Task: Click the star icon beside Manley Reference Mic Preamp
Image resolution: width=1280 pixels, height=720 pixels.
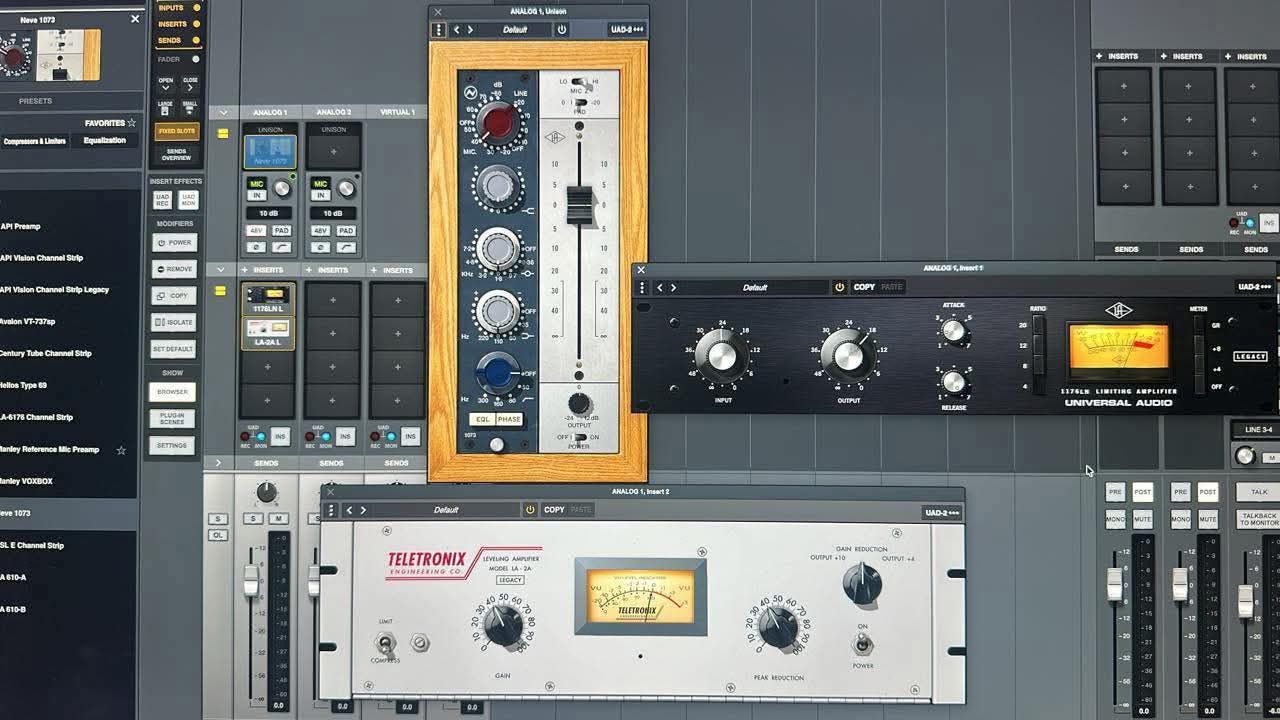Action: point(121,450)
